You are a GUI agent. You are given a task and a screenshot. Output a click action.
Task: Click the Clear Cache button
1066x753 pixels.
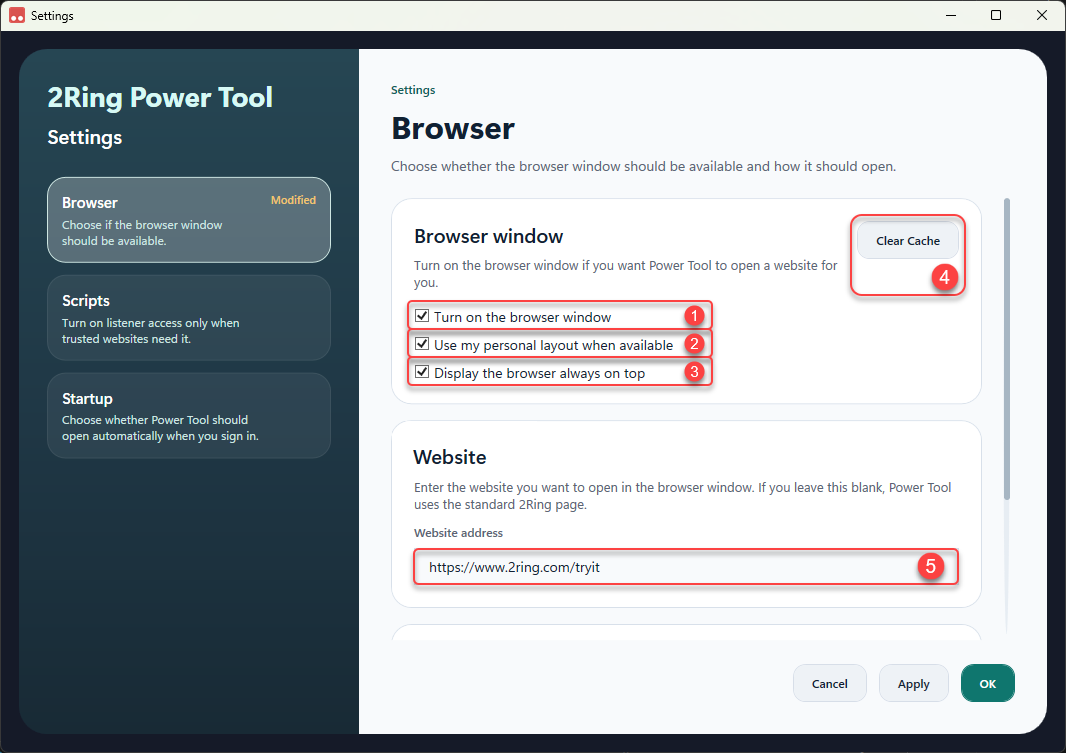(x=908, y=241)
